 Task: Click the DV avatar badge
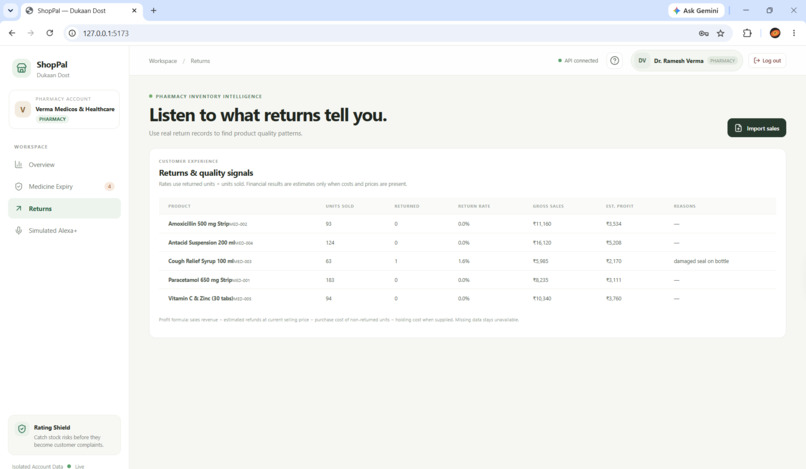tap(642, 61)
